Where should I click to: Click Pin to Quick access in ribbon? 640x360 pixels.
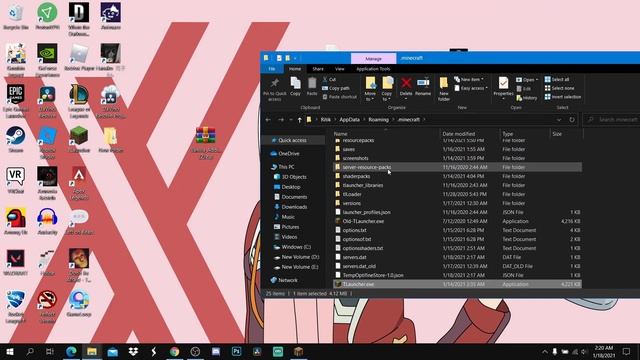point(275,89)
